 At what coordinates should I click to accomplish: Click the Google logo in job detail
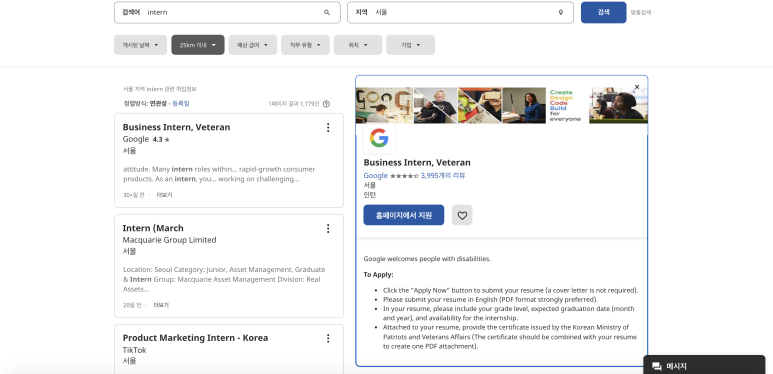(x=379, y=138)
